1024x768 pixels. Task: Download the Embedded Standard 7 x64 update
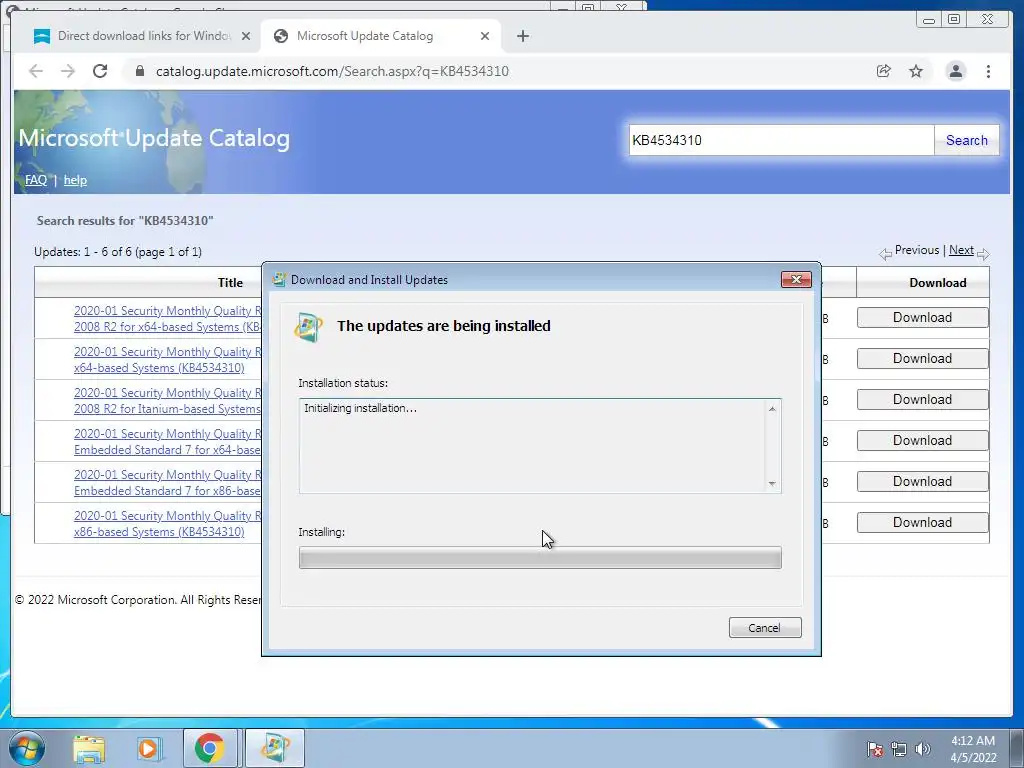(922, 441)
